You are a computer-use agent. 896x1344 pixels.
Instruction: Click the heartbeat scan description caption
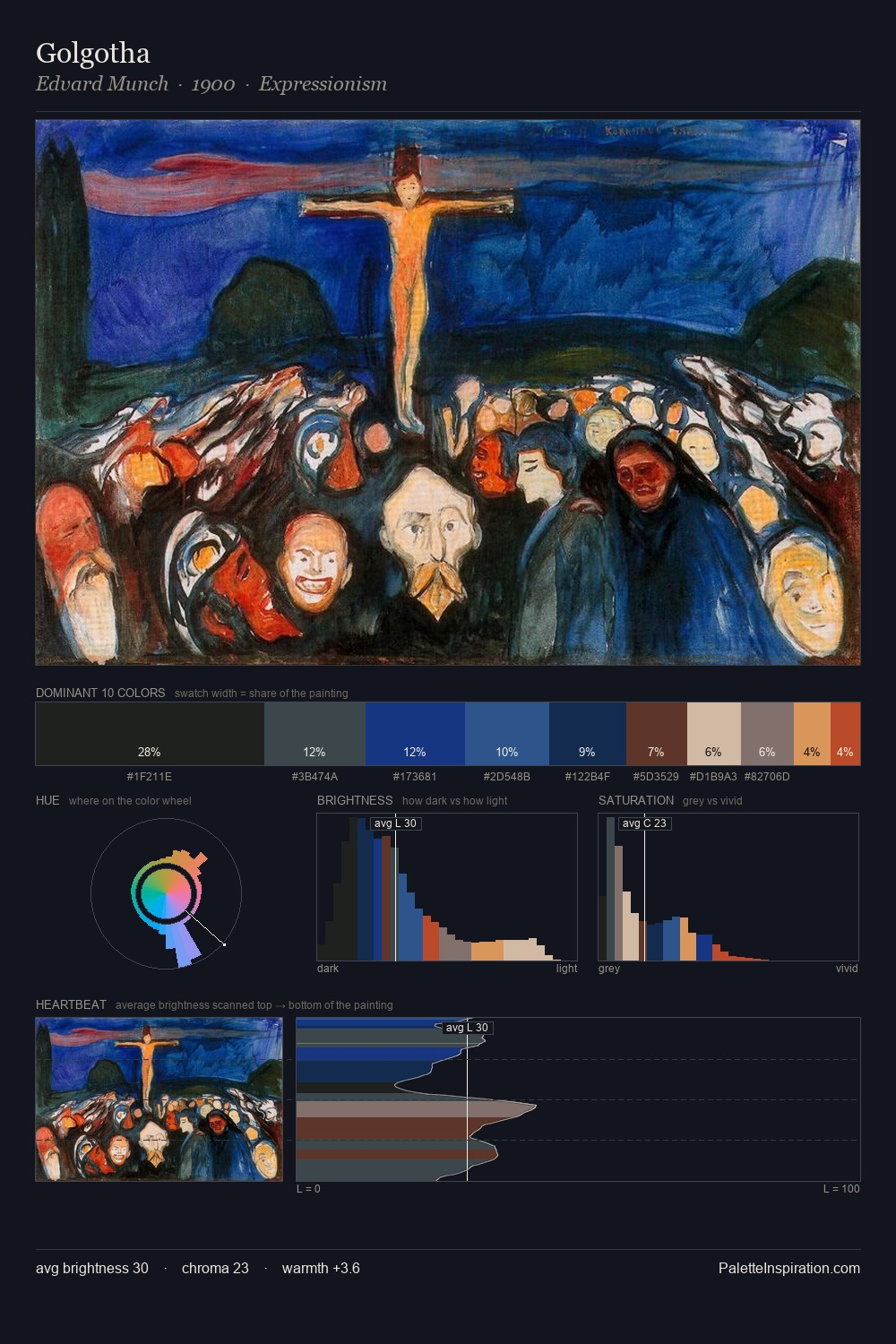pyautogui.click(x=254, y=1005)
